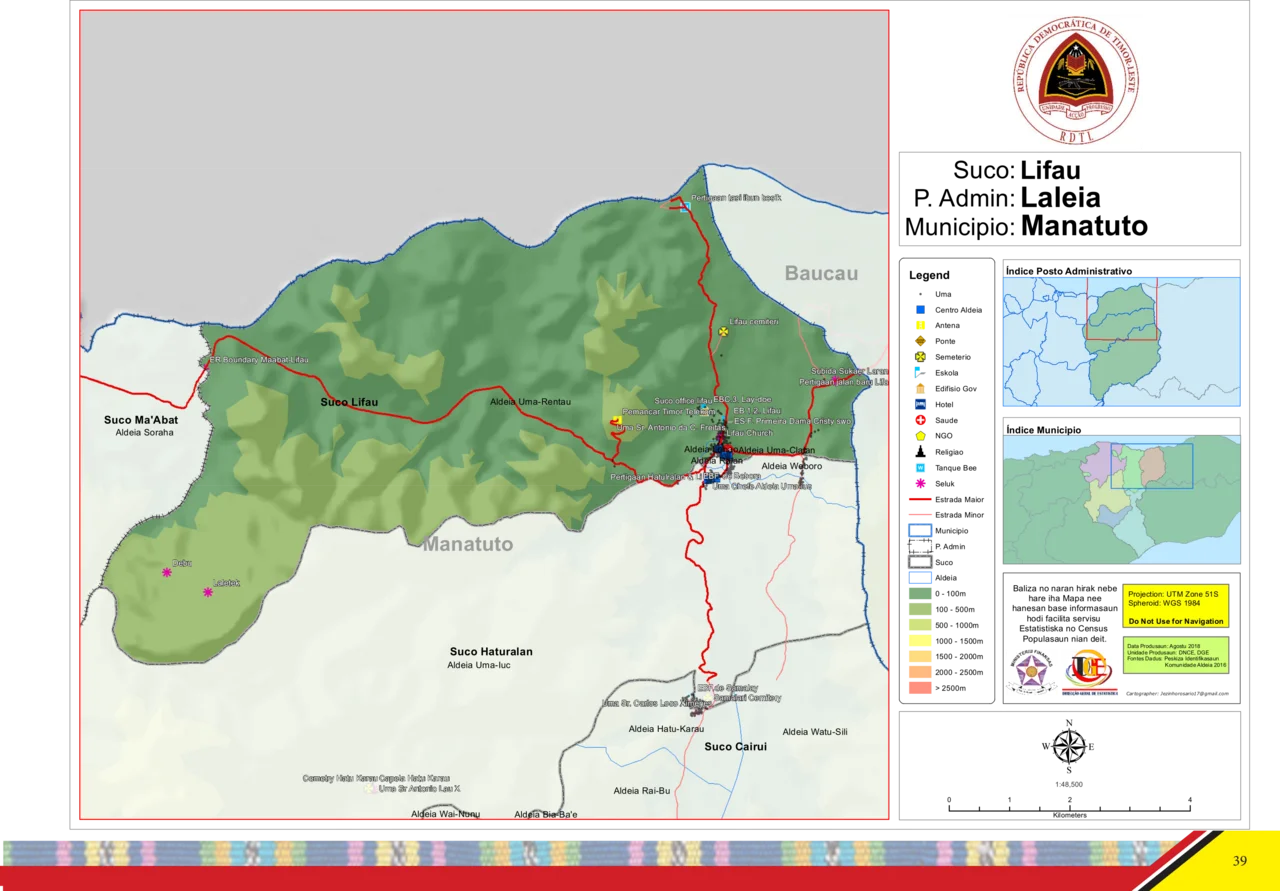Click the yellow marker near Uma Sr. Antonio Freitas
1280x891 pixels.
tap(616, 421)
